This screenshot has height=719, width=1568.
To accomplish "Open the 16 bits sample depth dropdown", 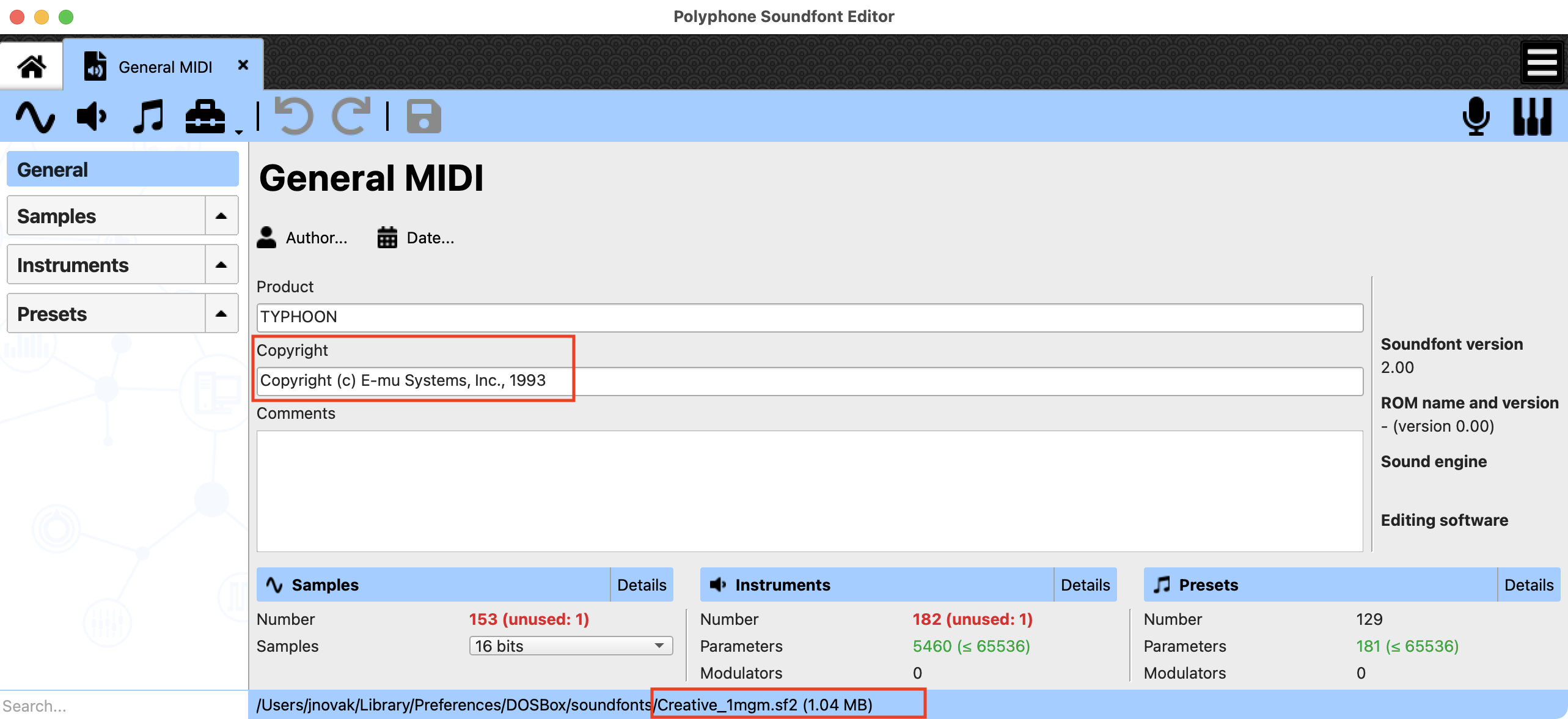I will [x=571, y=646].
